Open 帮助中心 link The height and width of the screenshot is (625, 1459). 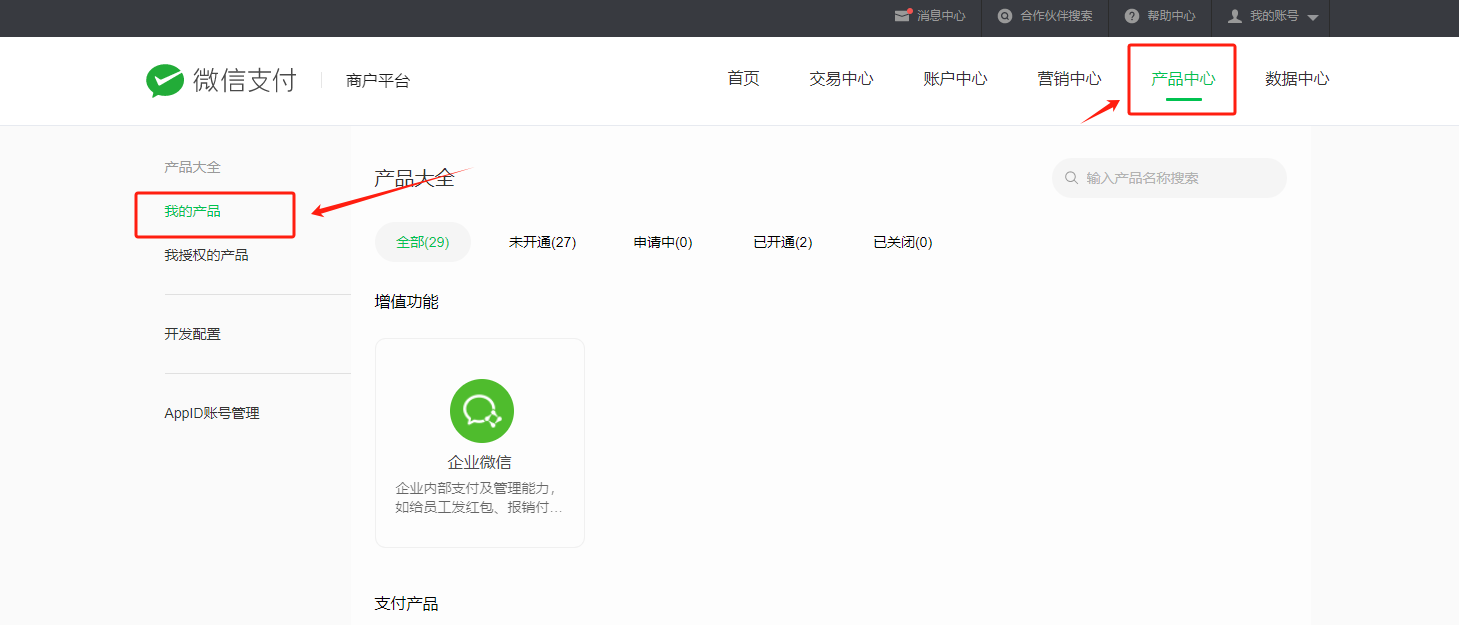click(x=1171, y=16)
